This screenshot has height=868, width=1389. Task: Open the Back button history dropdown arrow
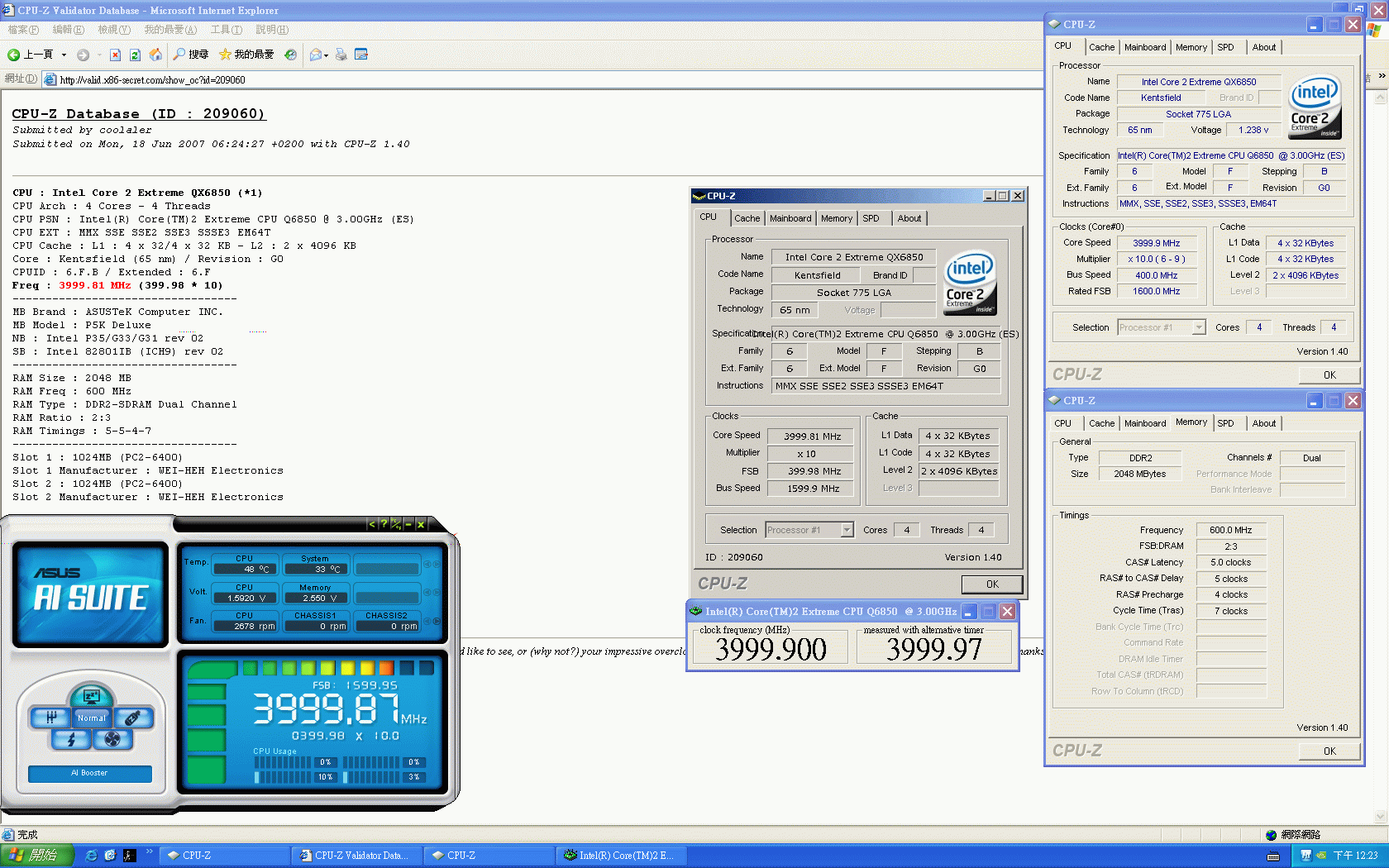pyautogui.click(x=64, y=55)
